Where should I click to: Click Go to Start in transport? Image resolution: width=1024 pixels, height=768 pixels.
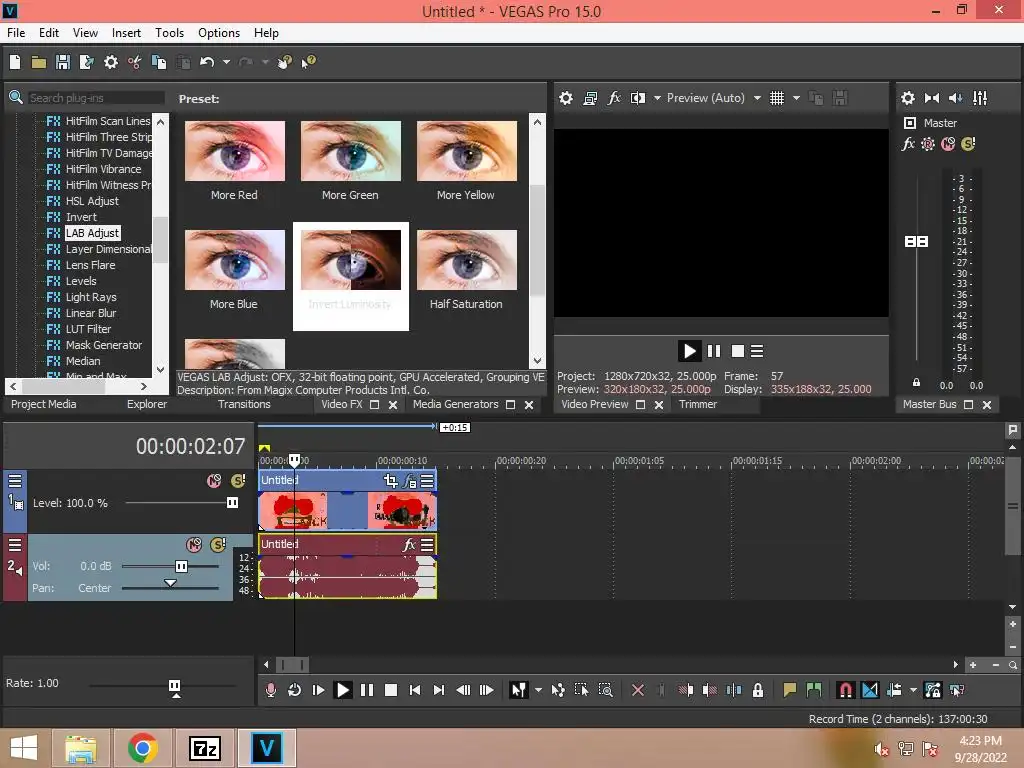415,690
